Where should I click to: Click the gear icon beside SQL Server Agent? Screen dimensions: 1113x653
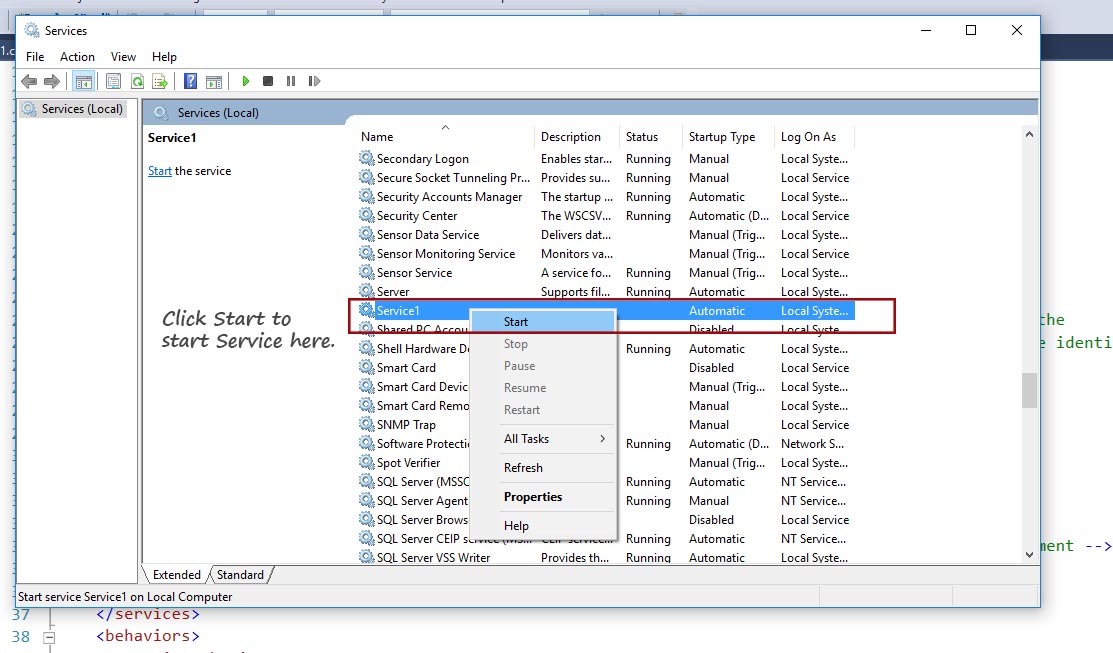coord(366,500)
